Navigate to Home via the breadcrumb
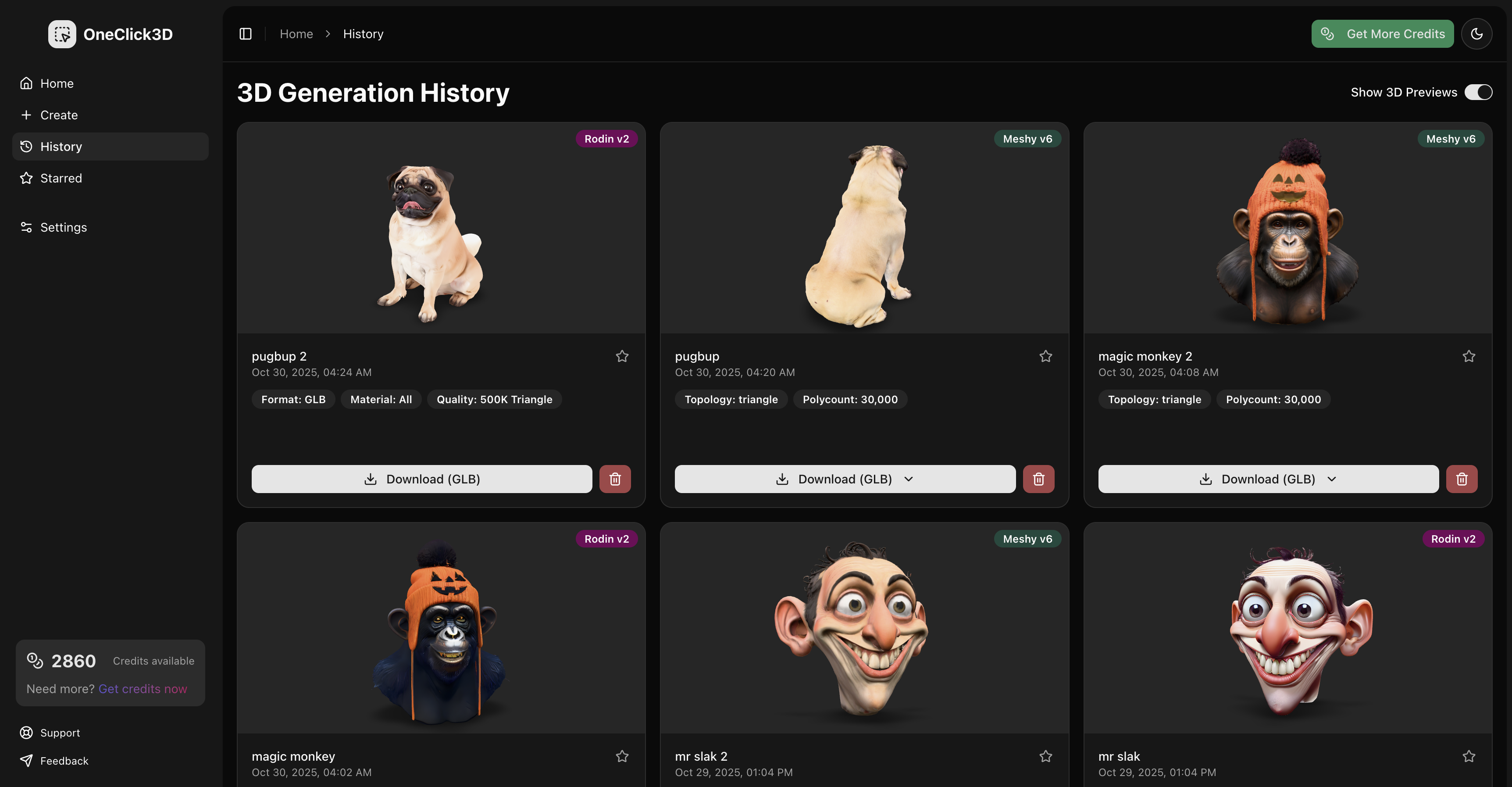1512x787 pixels. (296, 33)
